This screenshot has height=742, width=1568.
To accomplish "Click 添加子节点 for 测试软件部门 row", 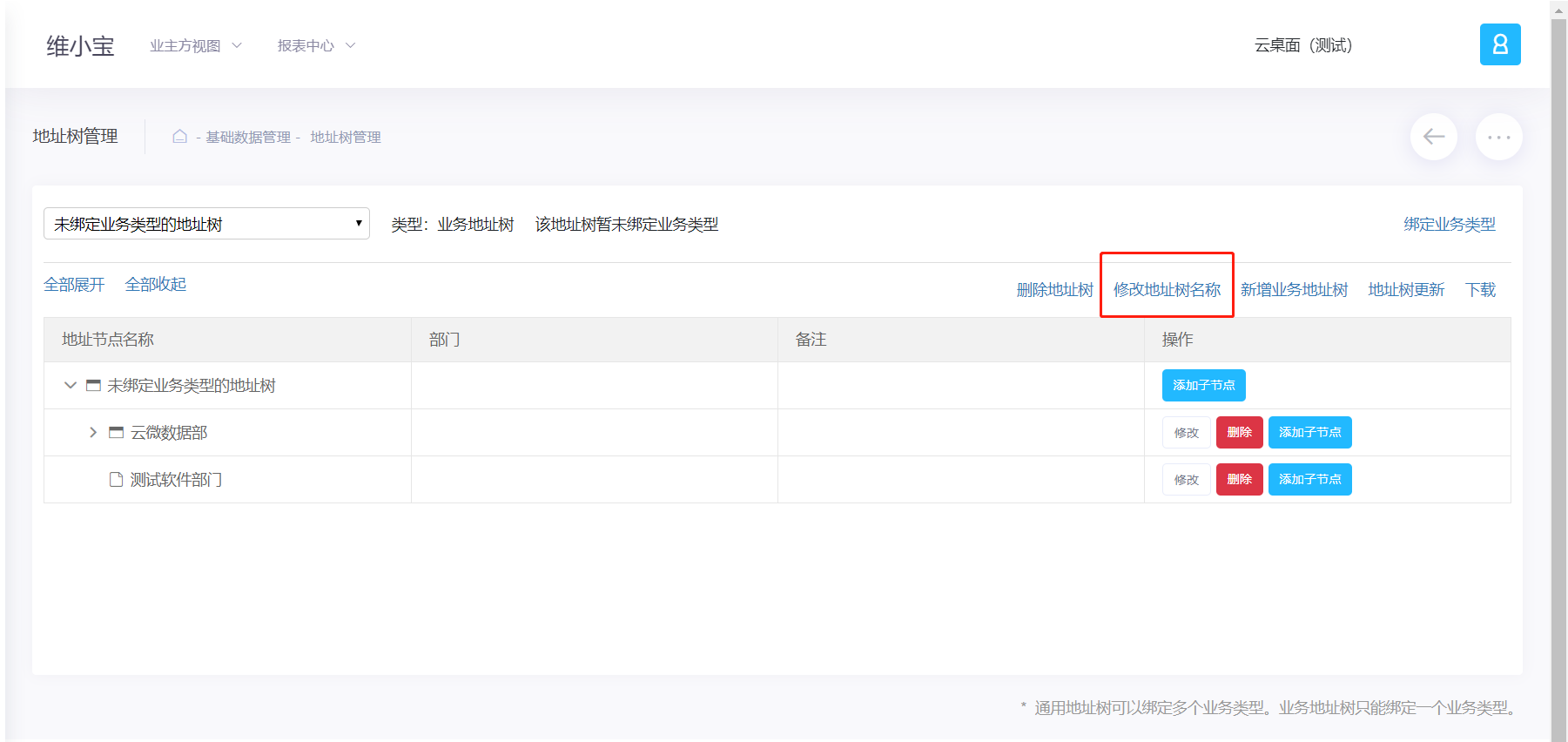I will point(1309,479).
